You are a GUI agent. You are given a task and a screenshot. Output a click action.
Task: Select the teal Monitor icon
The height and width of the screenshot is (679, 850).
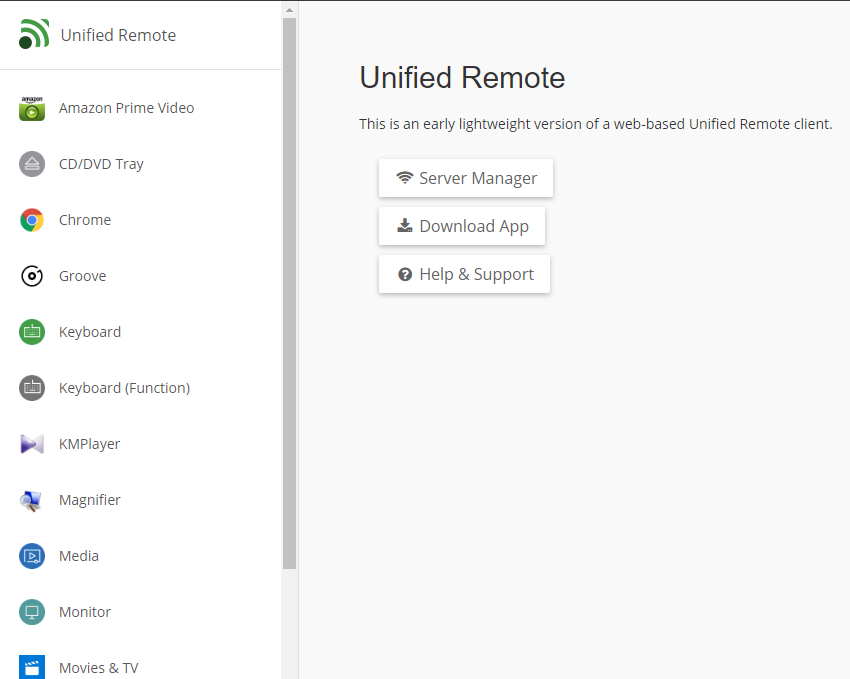[x=32, y=612]
